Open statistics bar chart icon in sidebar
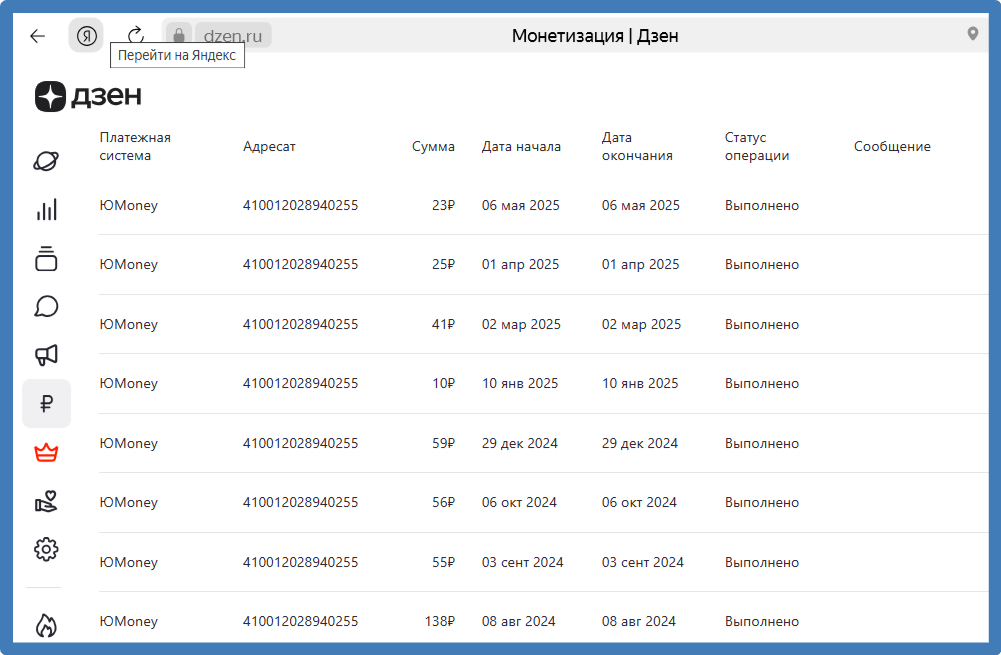This screenshot has width=1001, height=655. pyautogui.click(x=47, y=209)
